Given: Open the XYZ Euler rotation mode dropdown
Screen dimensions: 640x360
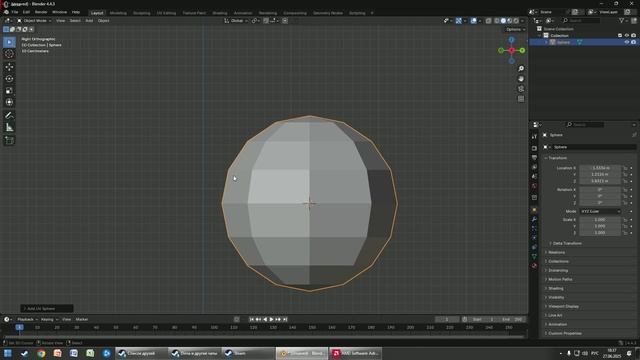Looking at the screenshot, I should click(x=600, y=211).
